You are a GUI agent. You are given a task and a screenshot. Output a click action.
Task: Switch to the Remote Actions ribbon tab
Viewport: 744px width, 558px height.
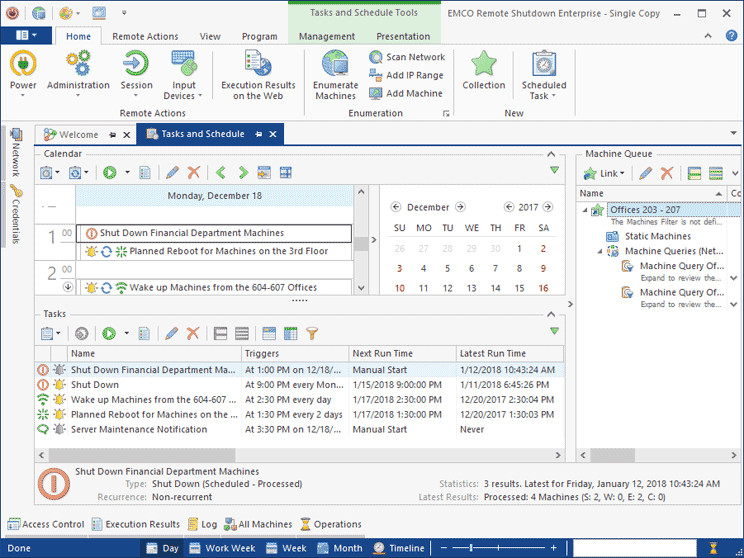pos(145,36)
